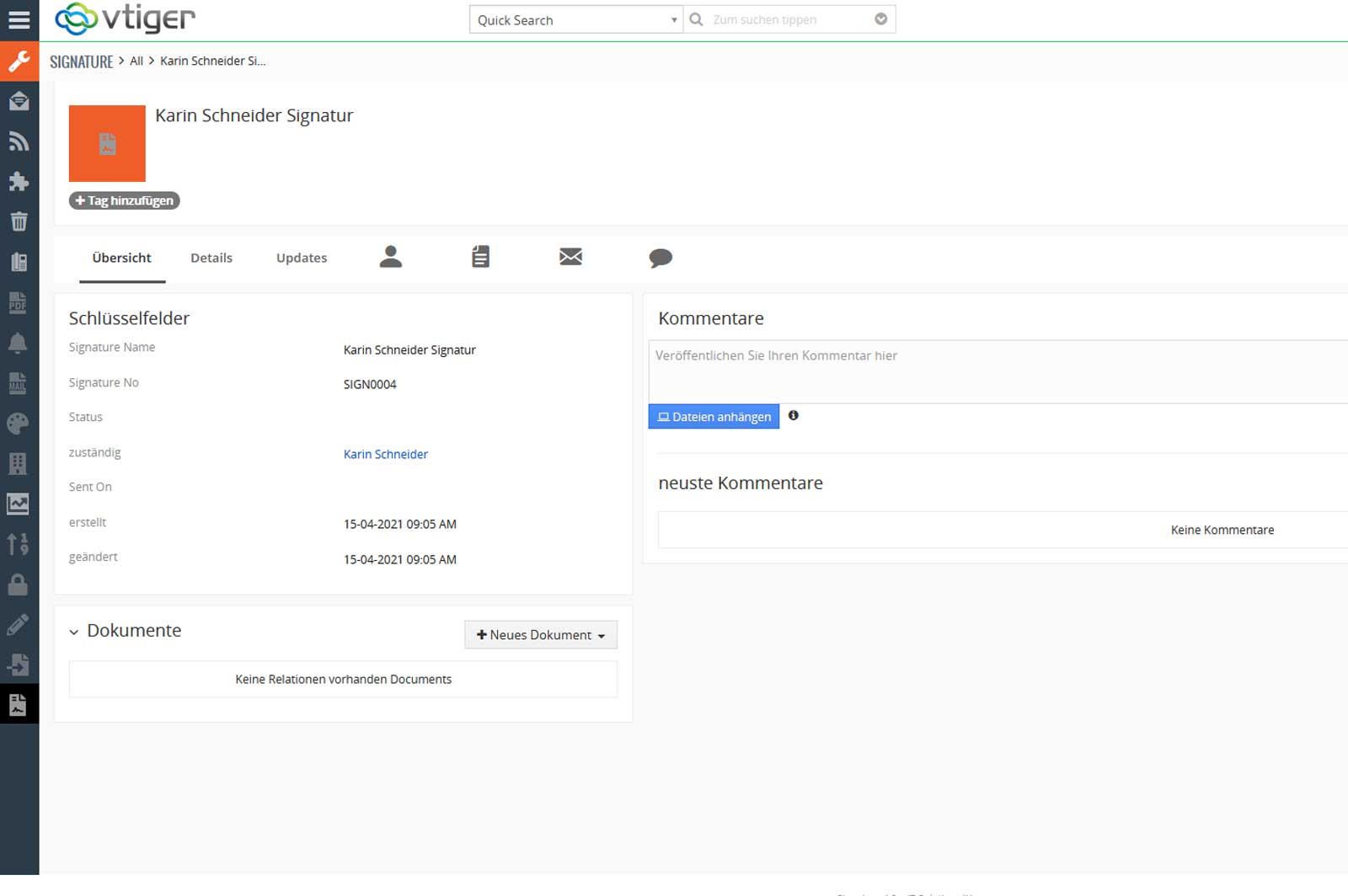Screen dimensions: 1348x896
Task: Click the Dateien anhängen button
Action: tap(714, 417)
